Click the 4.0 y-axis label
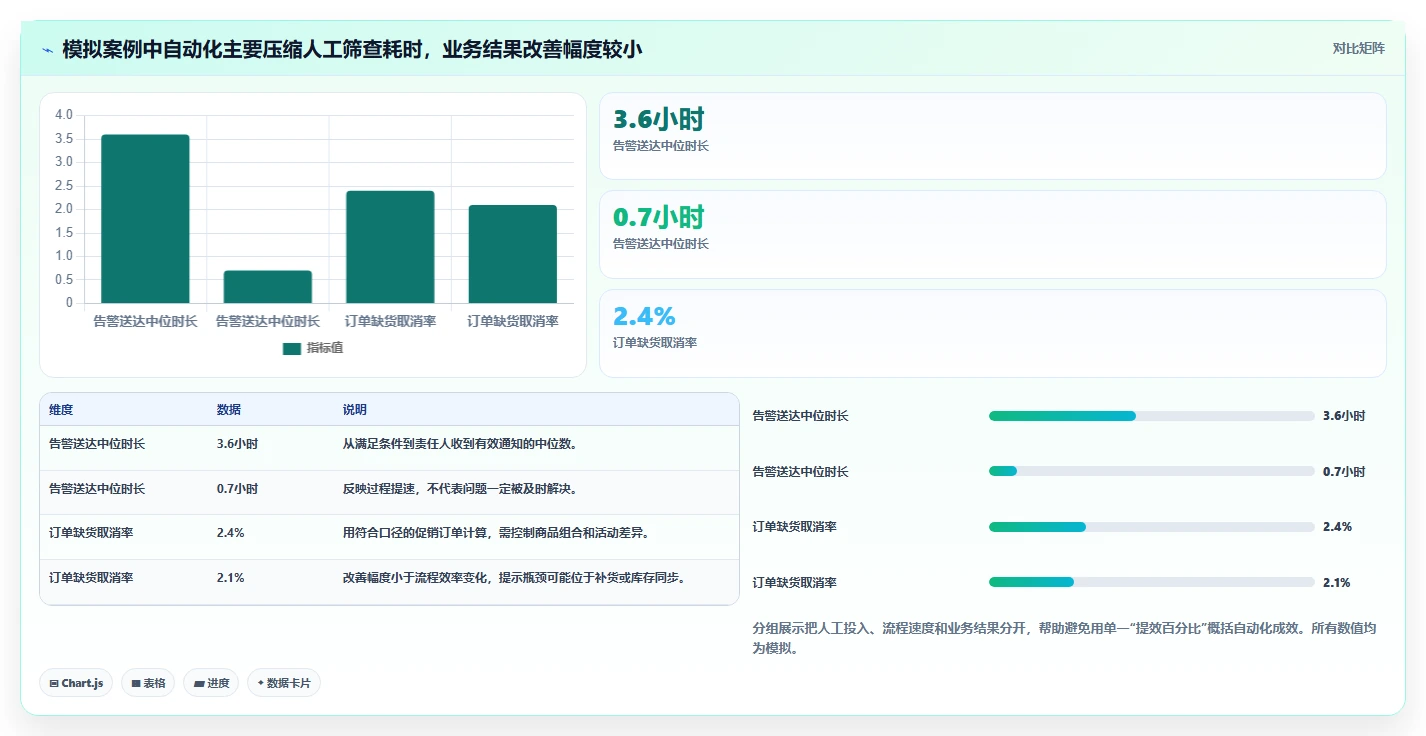This screenshot has height=736, width=1426. pyautogui.click(x=64, y=115)
